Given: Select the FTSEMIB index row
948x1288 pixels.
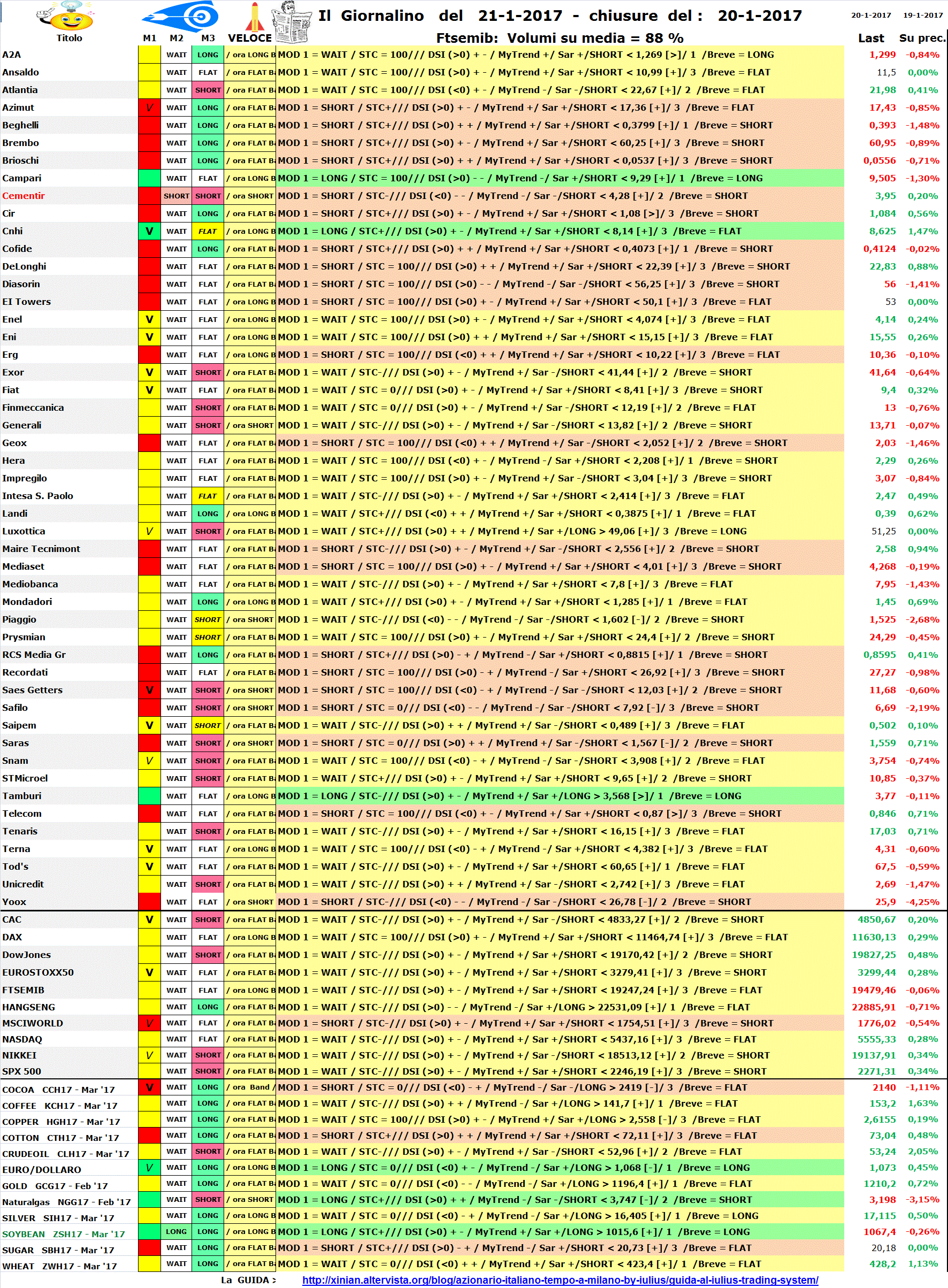Looking at the screenshot, I should pyautogui.click(x=69, y=990).
